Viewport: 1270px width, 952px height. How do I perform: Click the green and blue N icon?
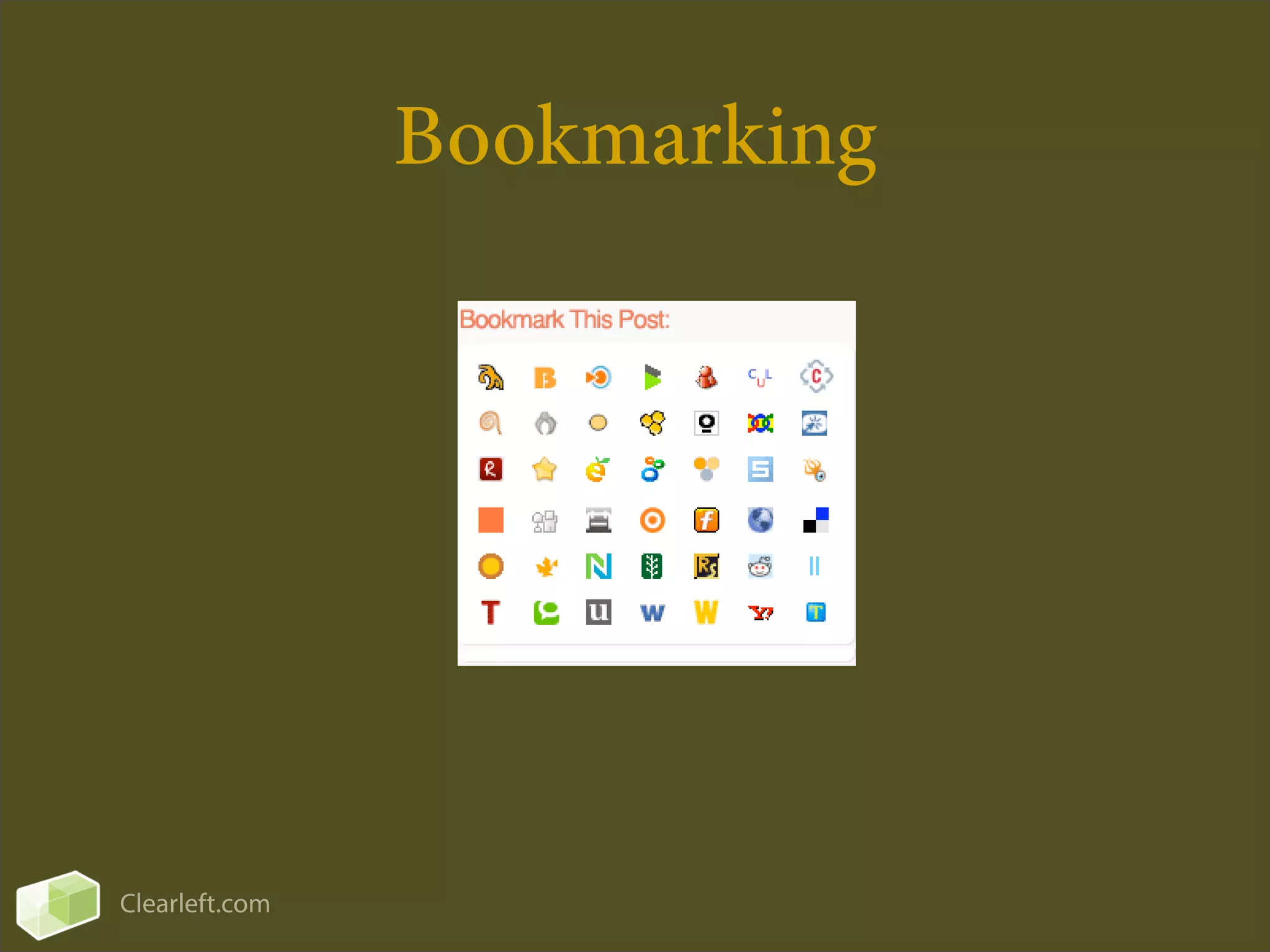[598, 566]
